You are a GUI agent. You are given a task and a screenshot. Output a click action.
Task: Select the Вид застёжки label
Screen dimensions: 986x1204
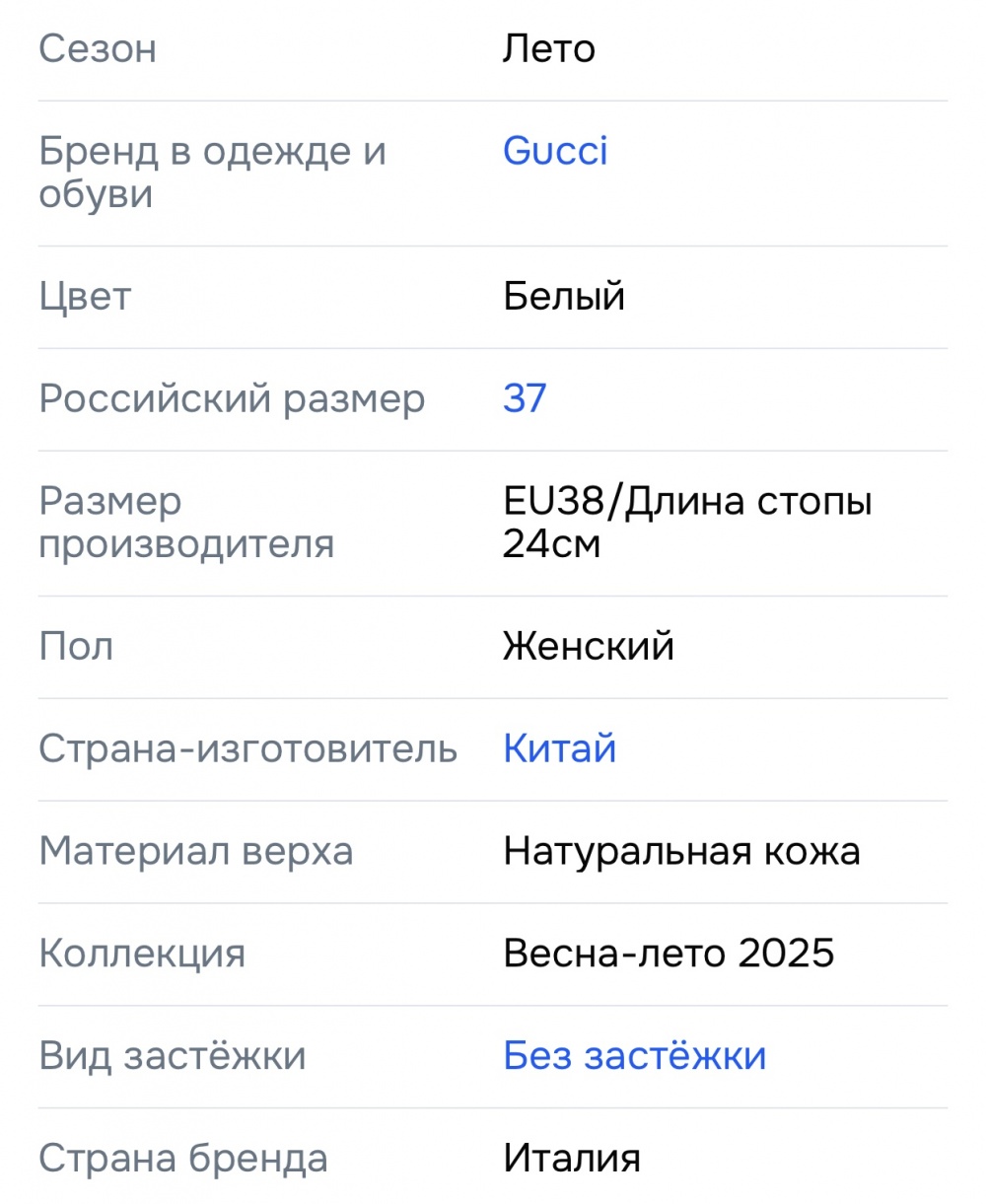pos(173,1056)
